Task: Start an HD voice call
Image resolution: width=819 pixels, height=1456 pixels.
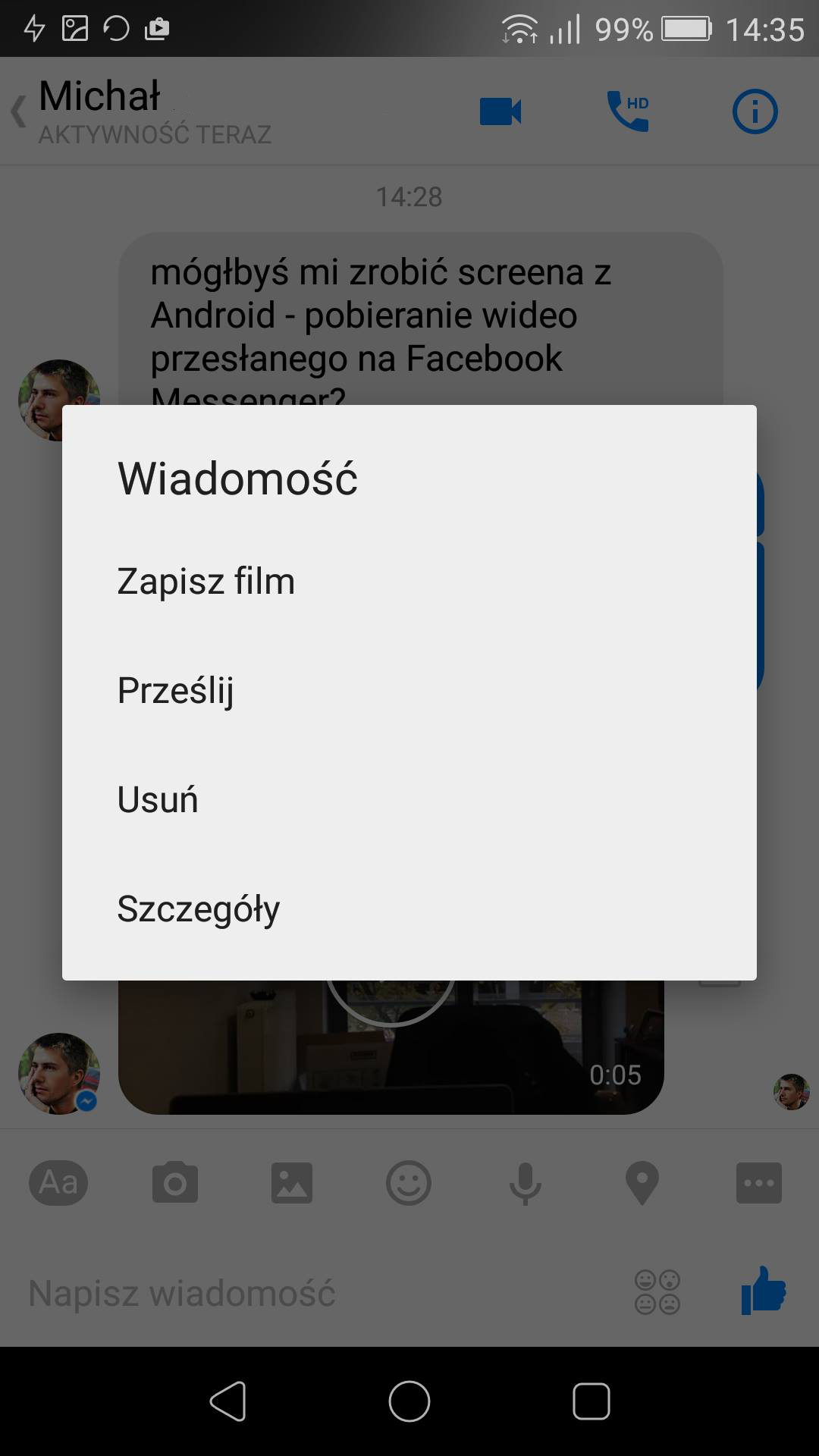Action: pyautogui.click(x=628, y=111)
